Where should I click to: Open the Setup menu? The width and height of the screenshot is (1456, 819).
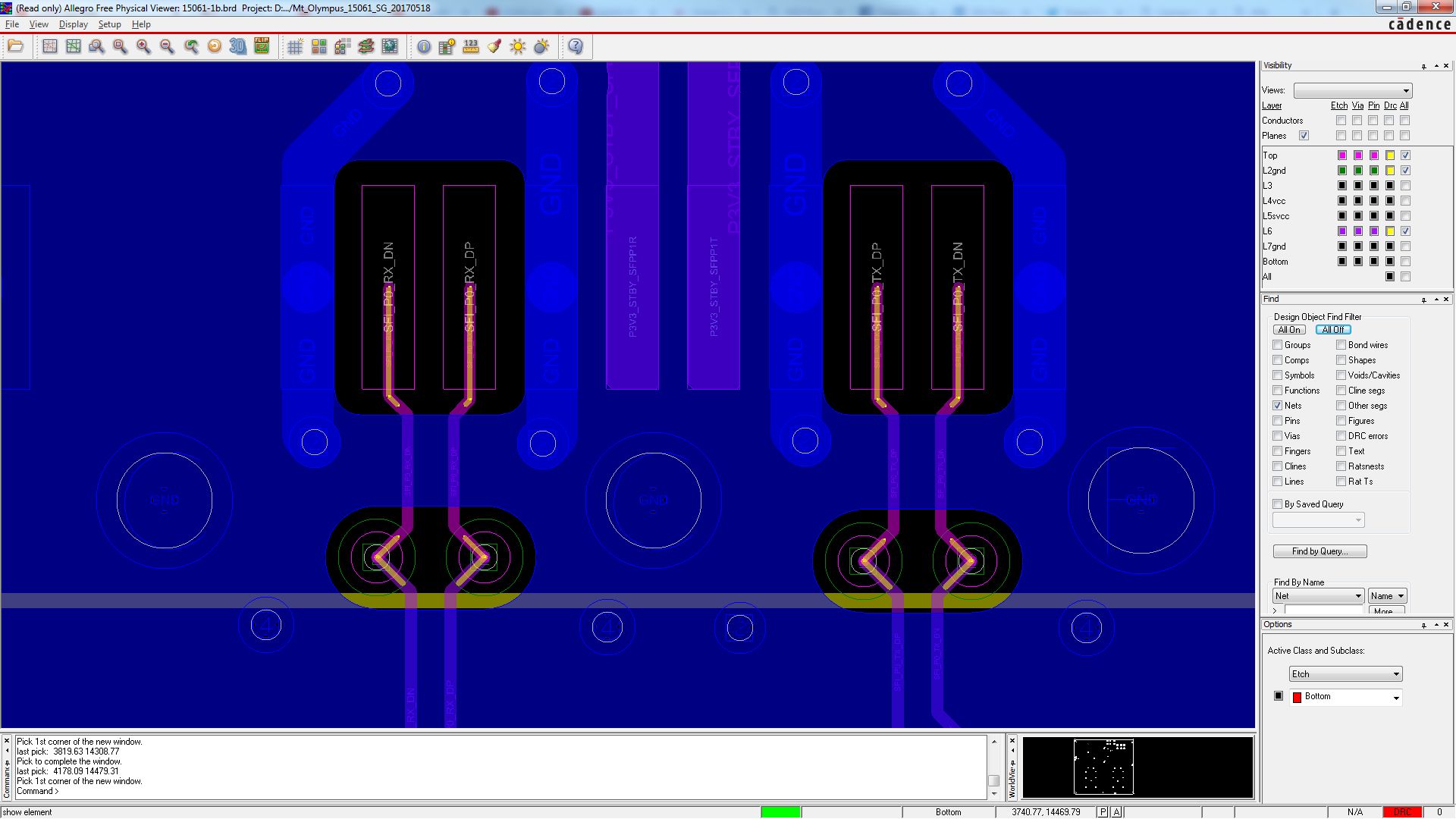pyautogui.click(x=109, y=24)
